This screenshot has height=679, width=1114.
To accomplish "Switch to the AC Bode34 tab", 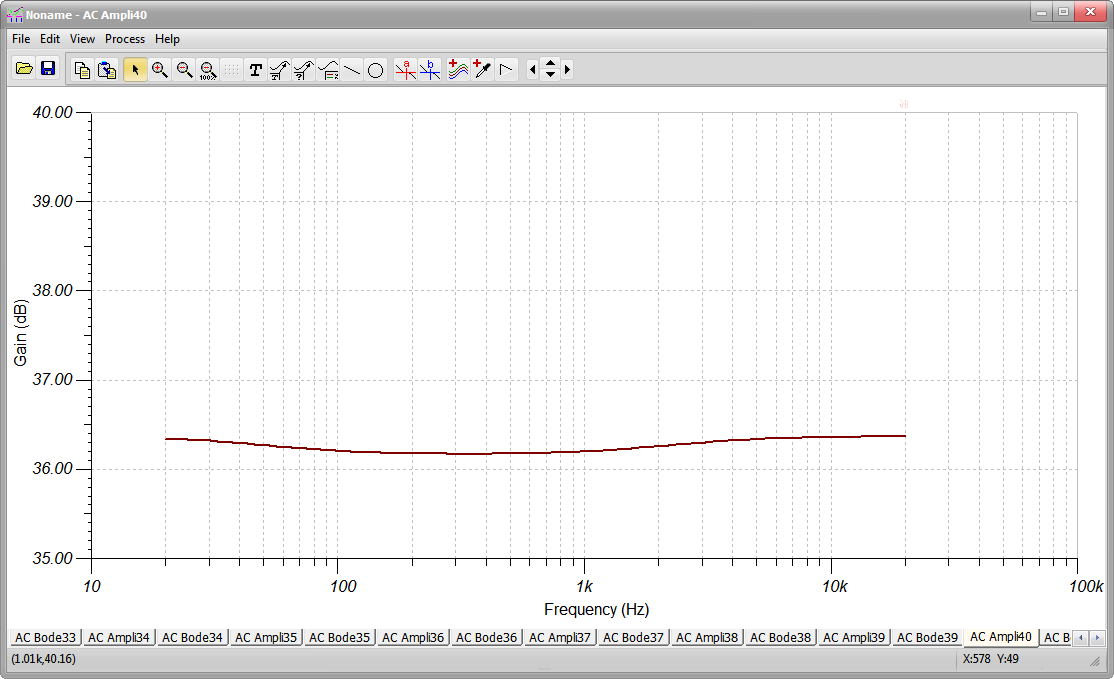I will click(x=192, y=637).
